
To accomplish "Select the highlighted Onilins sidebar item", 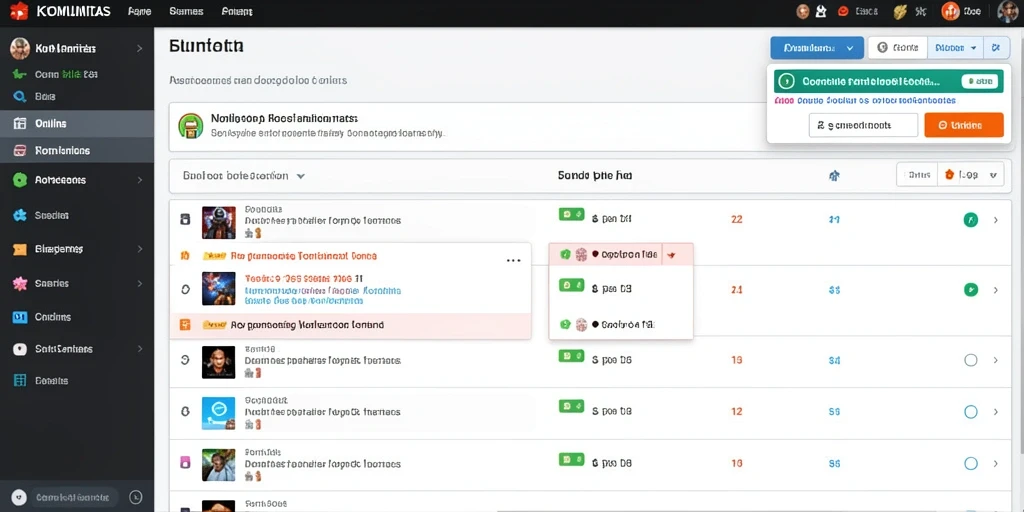I will [77, 123].
